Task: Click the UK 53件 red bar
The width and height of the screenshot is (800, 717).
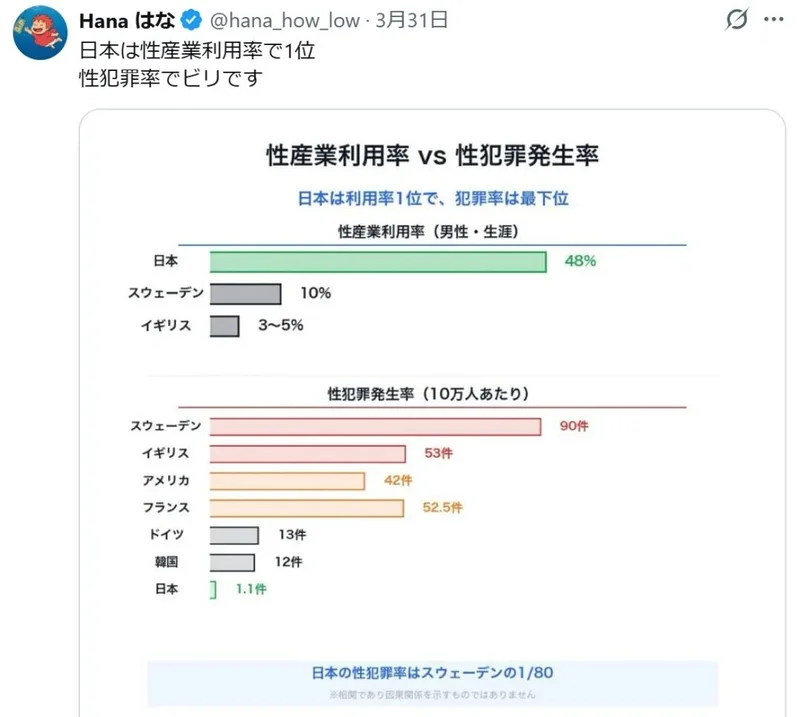Action: (x=308, y=454)
